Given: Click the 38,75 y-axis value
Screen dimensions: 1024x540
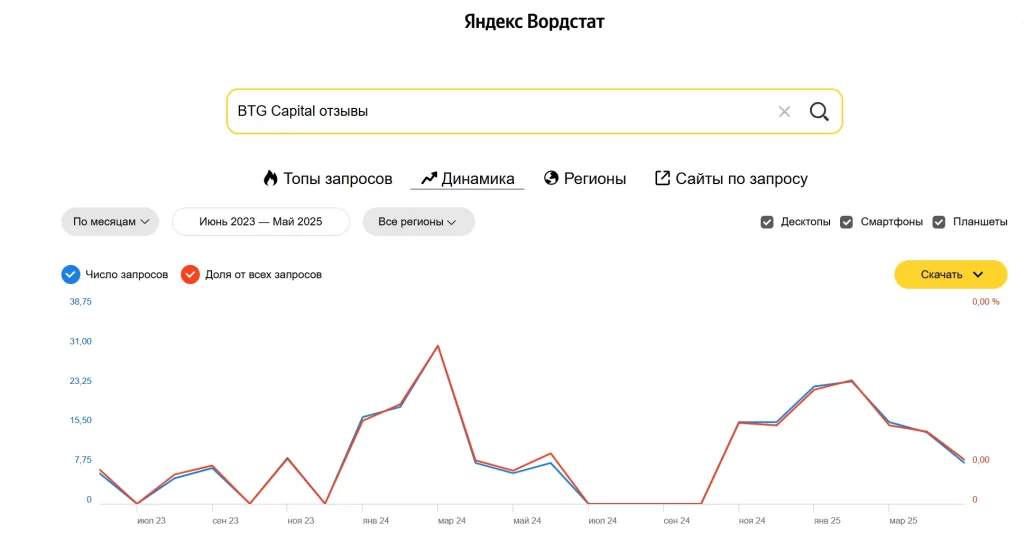Looking at the screenshot, I should point(80,302).
